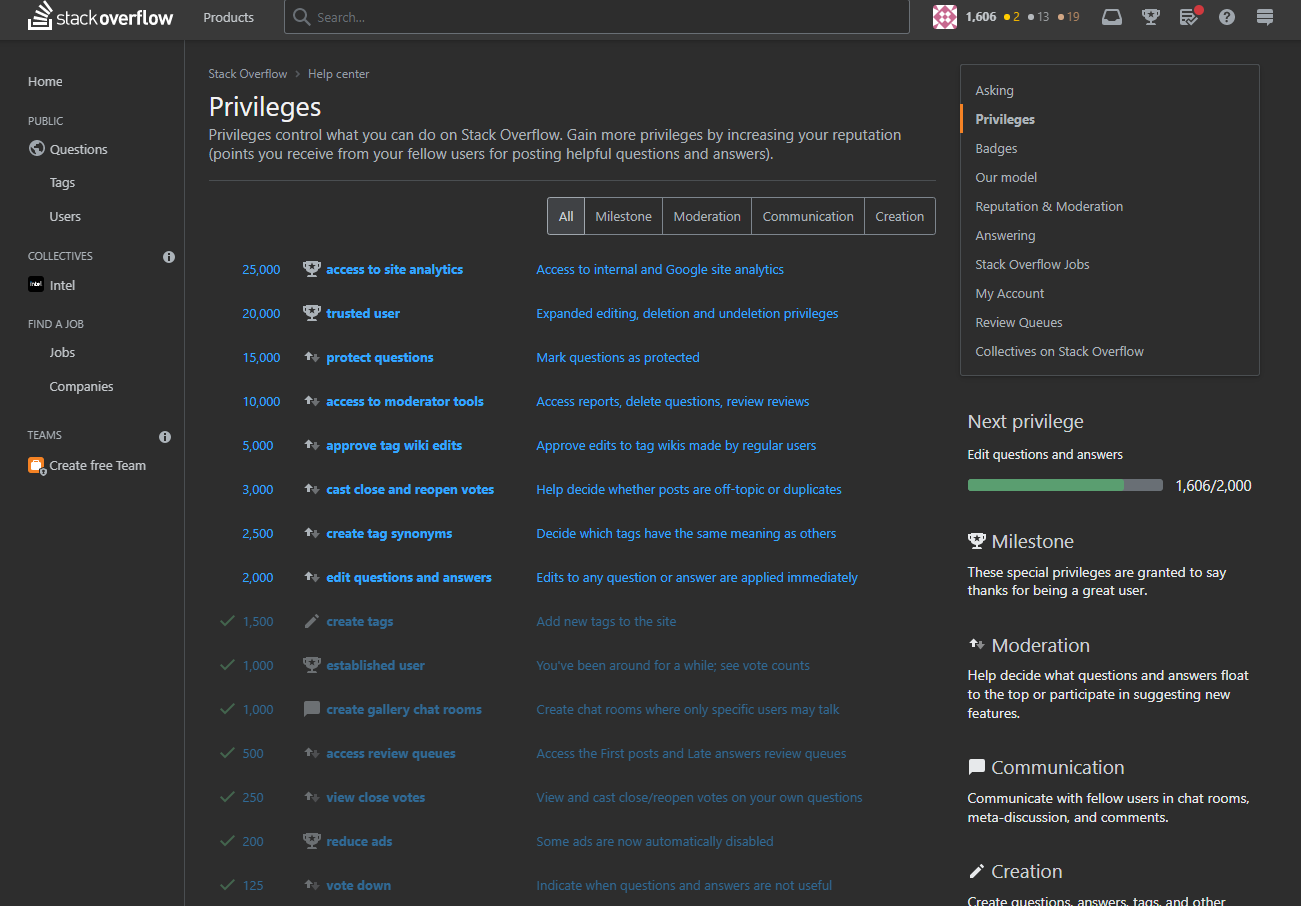The height and width of the screenshot is (906, 1301).
Task: Open the trusted user privilege
Action: pos(363,313)
